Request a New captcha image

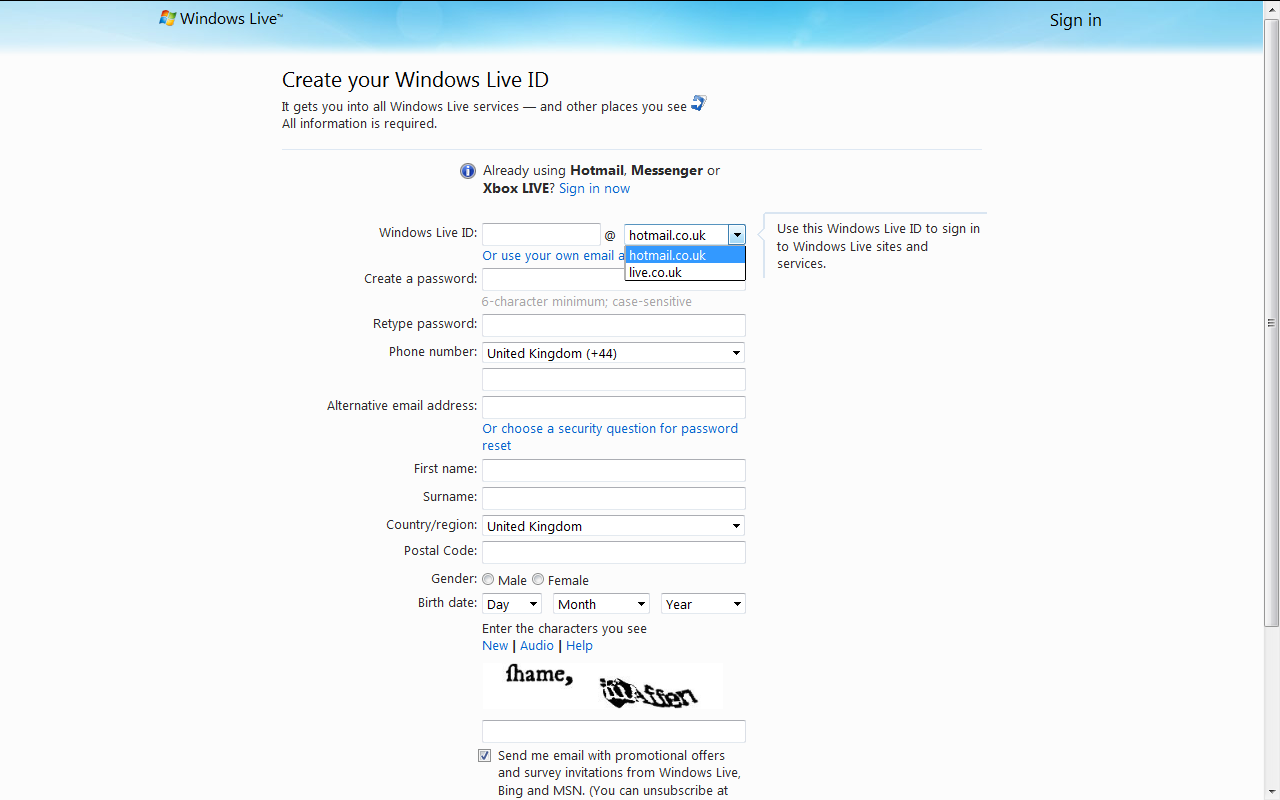495,646
